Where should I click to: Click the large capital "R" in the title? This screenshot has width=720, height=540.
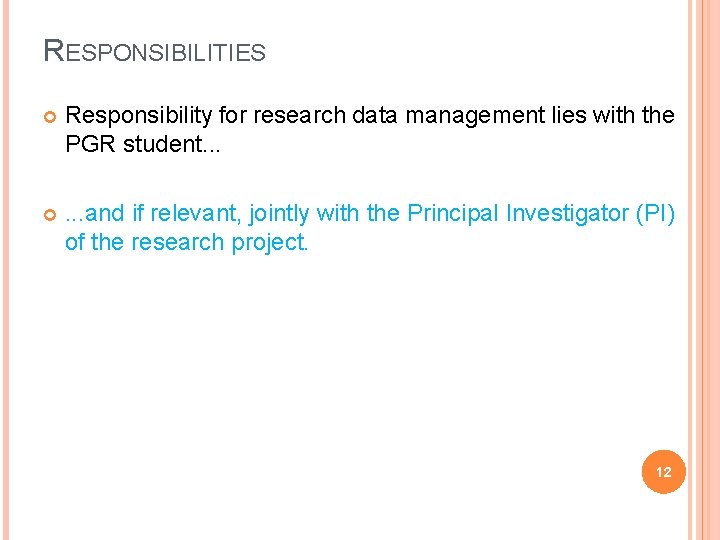tap(54, 51)
